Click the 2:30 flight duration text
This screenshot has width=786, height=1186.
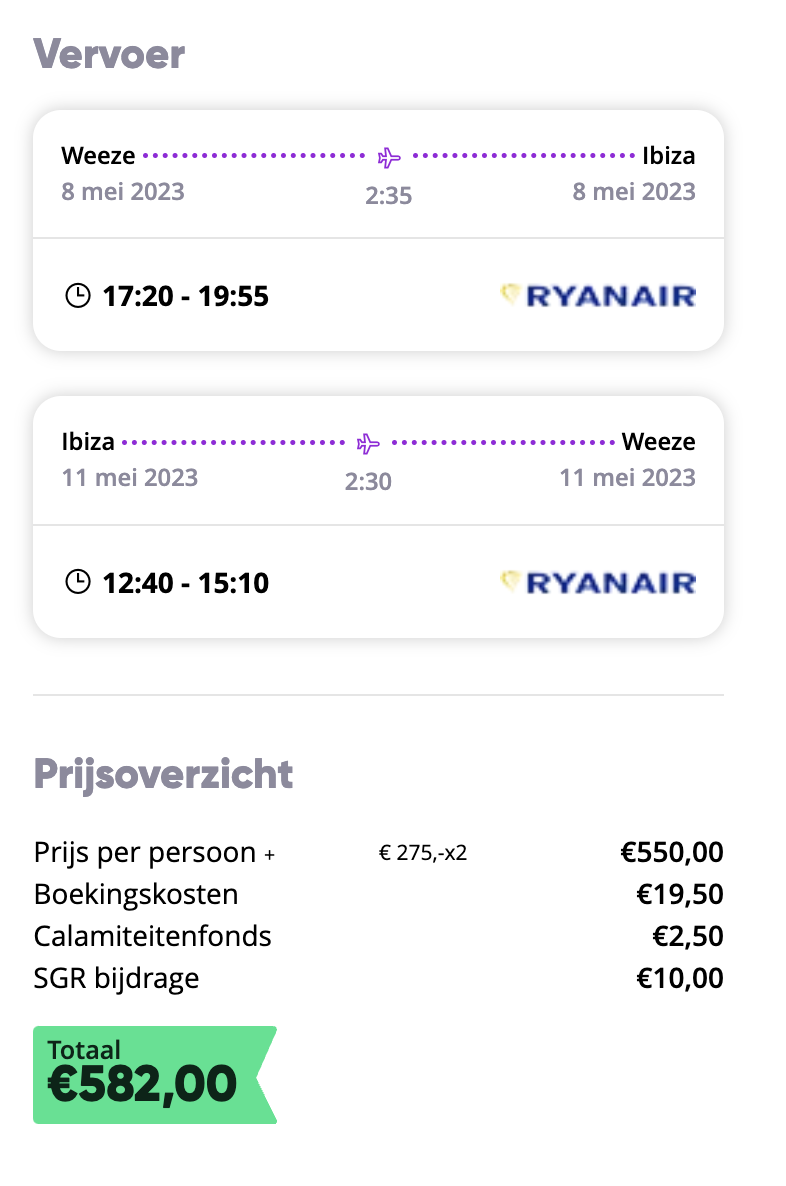368,482
